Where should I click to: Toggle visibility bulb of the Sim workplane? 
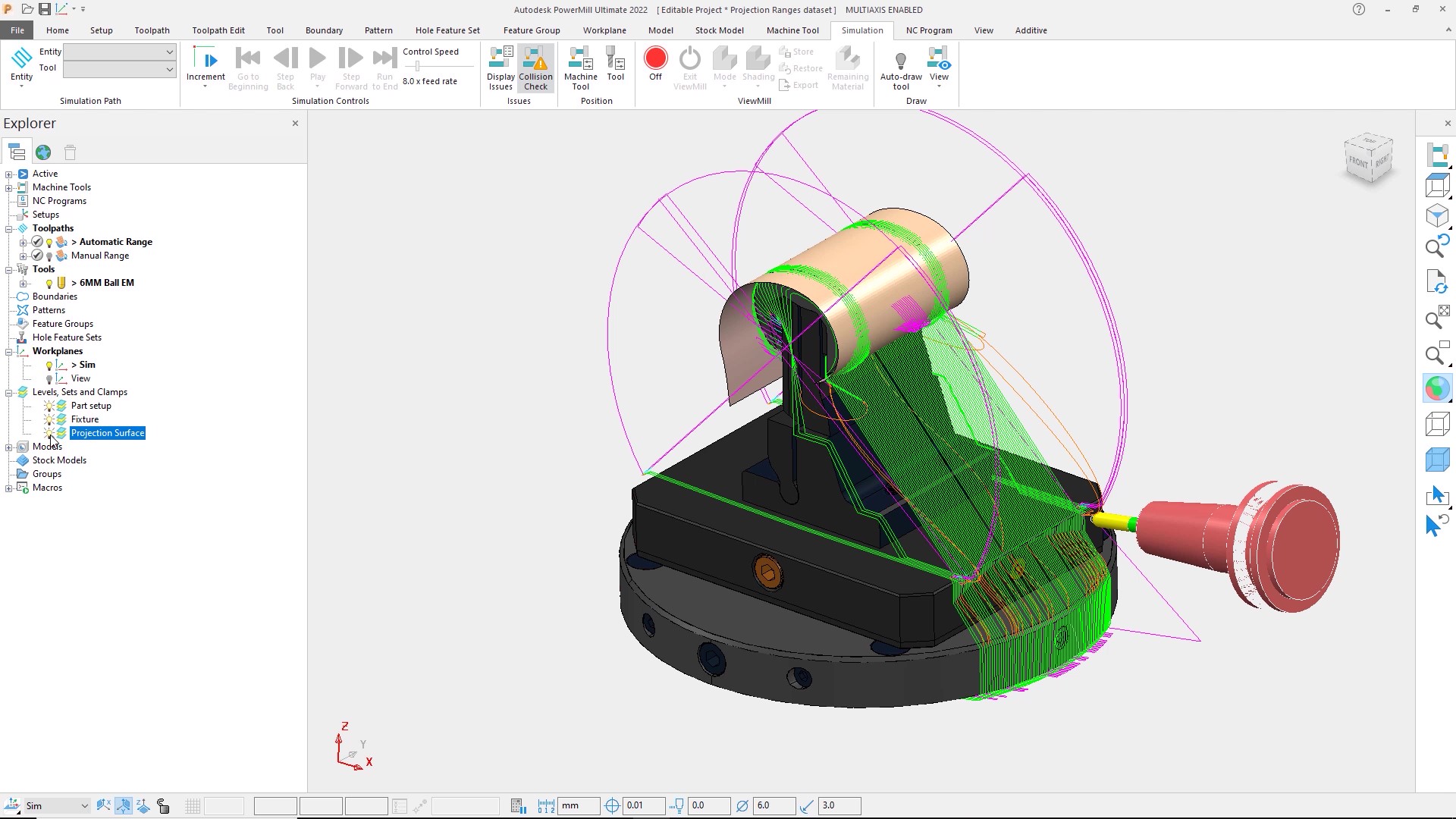click(49, 365)
